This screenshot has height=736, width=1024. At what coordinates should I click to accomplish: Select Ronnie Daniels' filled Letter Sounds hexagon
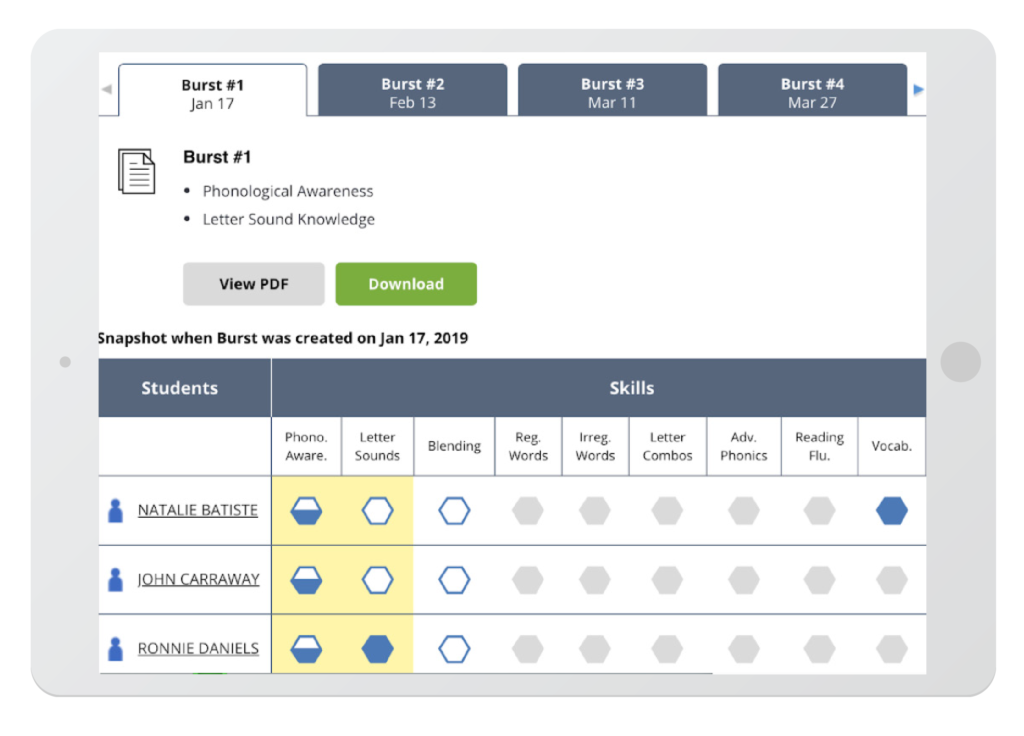377,649
